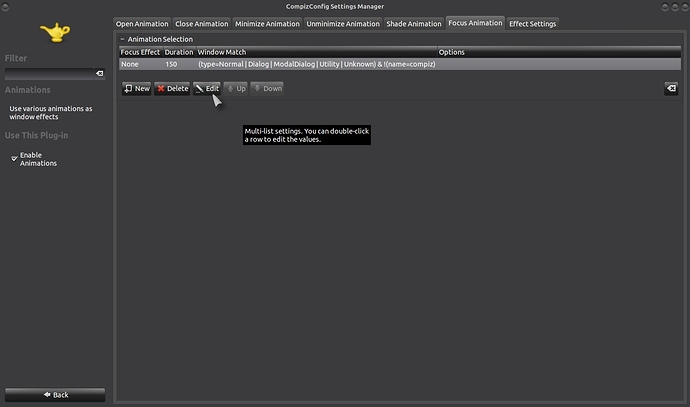The image size is (690, 407).
Task: Sort by Duration column header
Action: [179, 52]
